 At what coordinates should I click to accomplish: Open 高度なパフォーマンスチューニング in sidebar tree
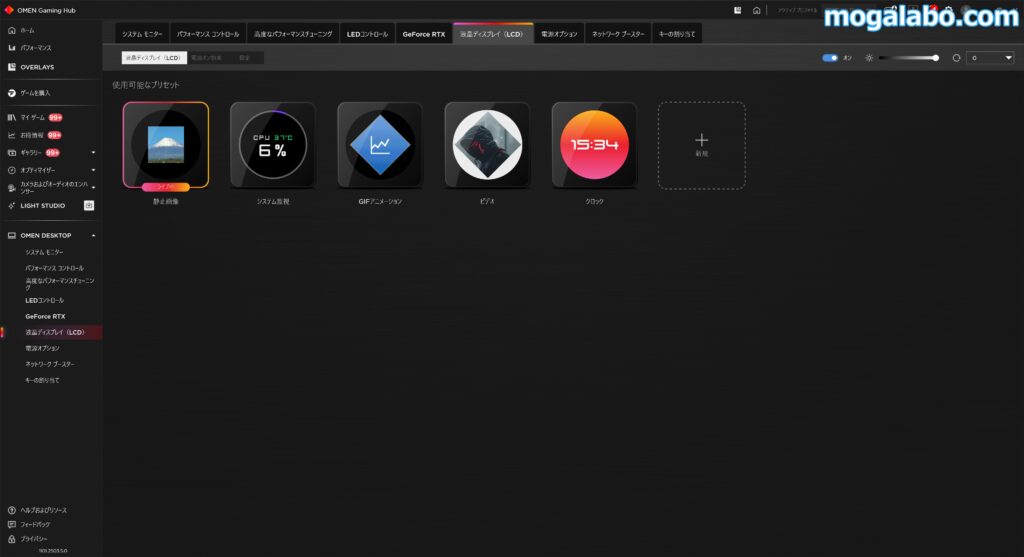click(x=59, y=284)
